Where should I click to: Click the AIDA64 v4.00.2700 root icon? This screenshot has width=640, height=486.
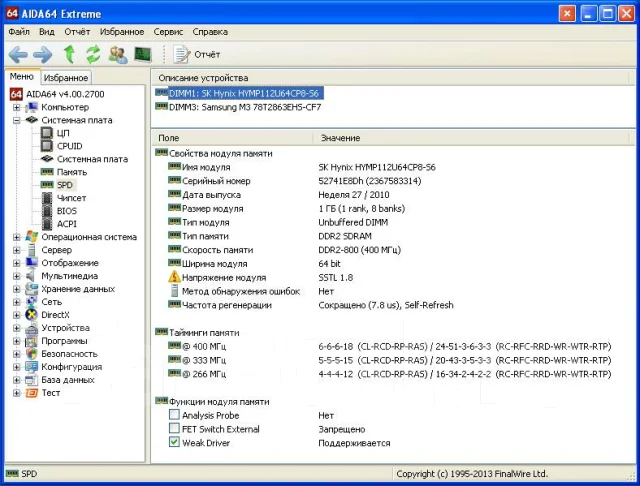point(16,94)
